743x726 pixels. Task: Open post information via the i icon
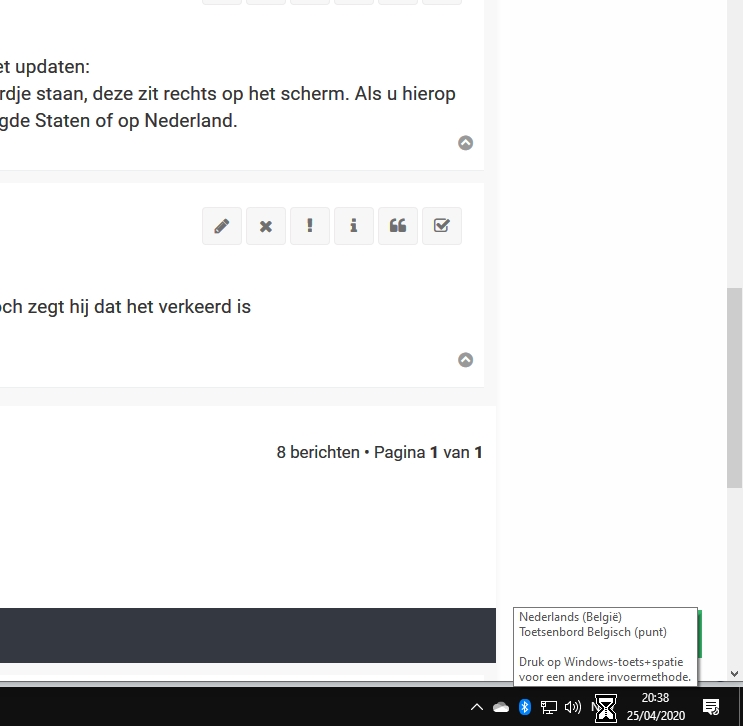tap(354, 226)
